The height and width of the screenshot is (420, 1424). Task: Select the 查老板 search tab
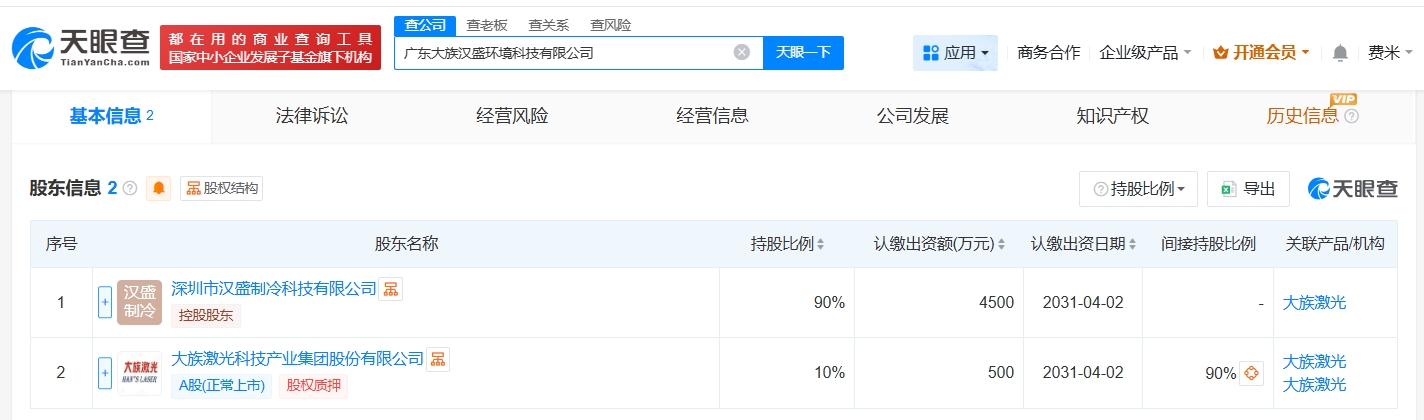[487, 25]
